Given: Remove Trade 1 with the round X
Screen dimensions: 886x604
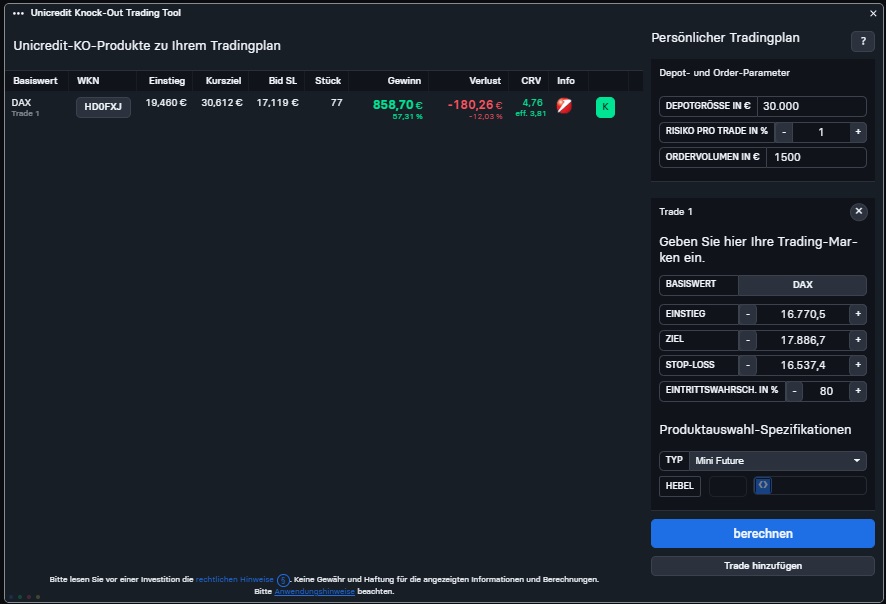Looking at the screenshot, I should click(858, 211).
